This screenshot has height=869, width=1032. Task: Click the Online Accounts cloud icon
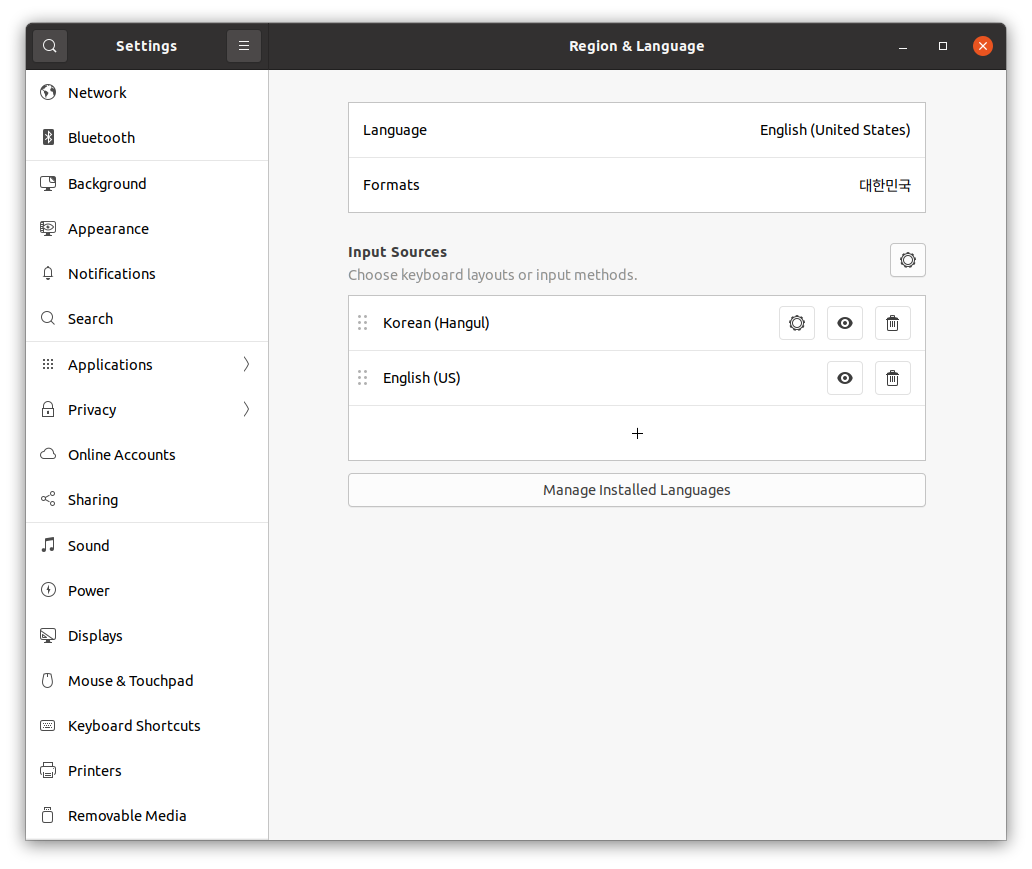(x=48, y=454)
